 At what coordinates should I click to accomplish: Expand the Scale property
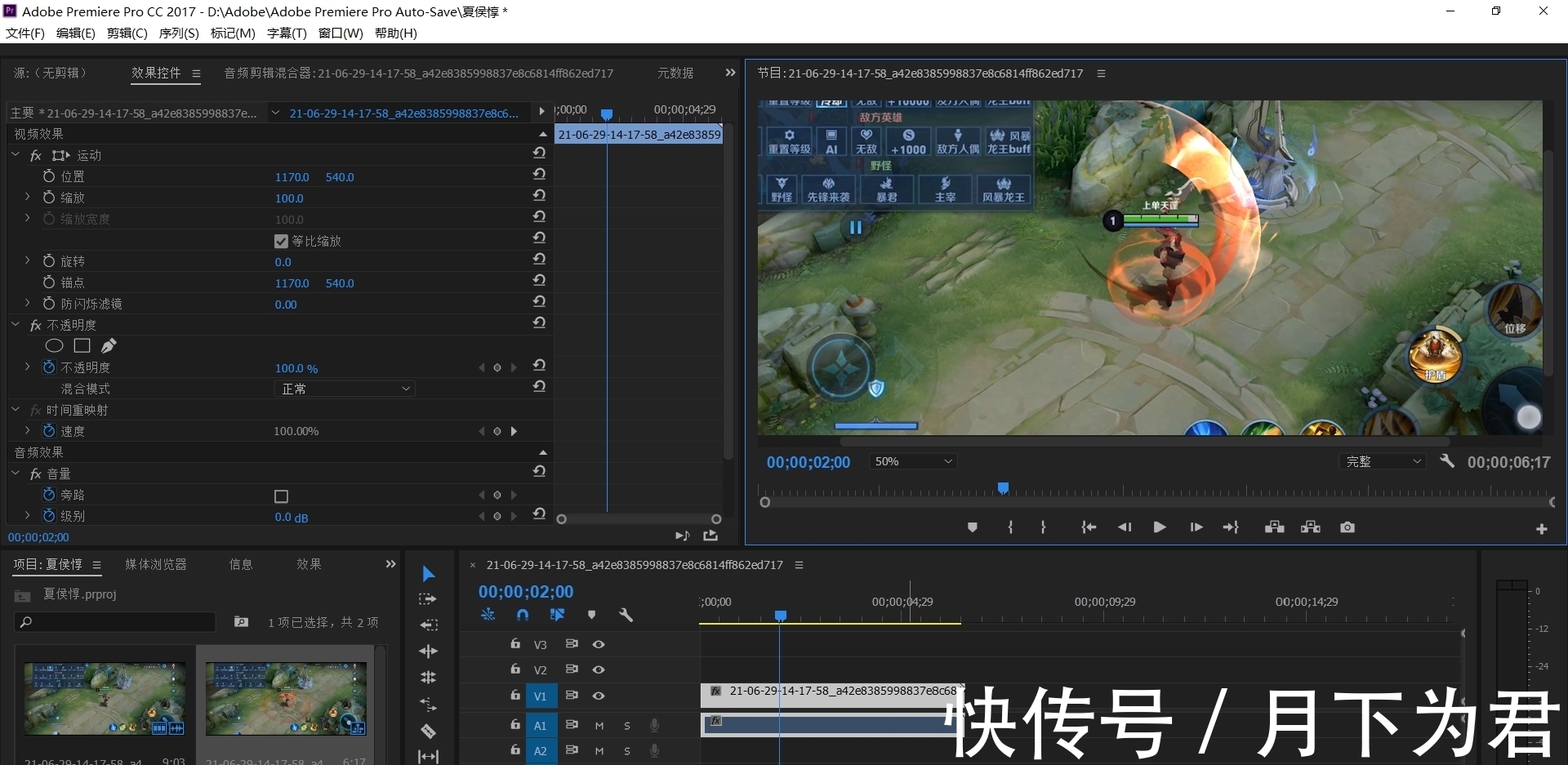tap(27, 197)
